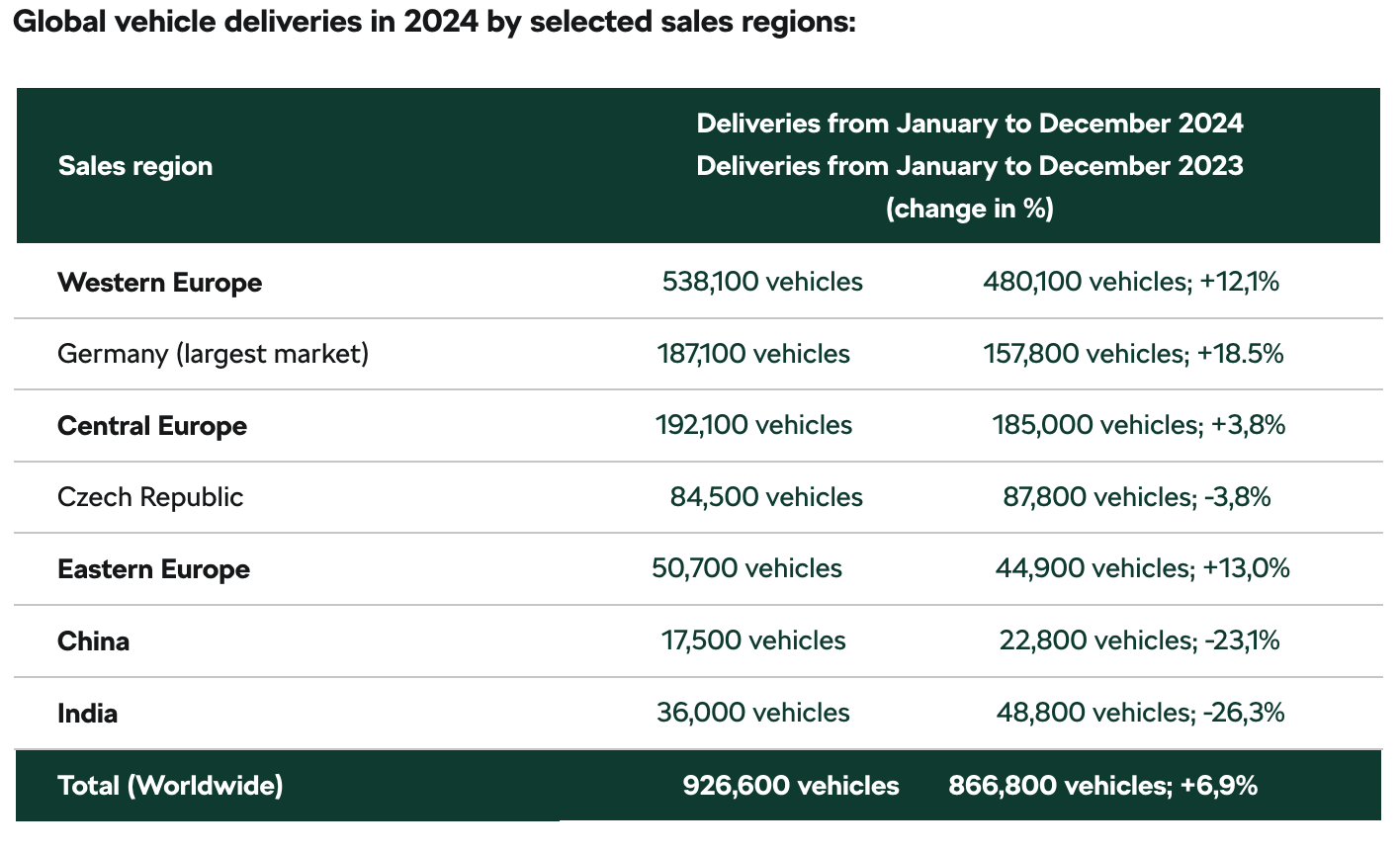Click the '538,100 vehicles' cell
1400x852 pixels.
(762, 282)
